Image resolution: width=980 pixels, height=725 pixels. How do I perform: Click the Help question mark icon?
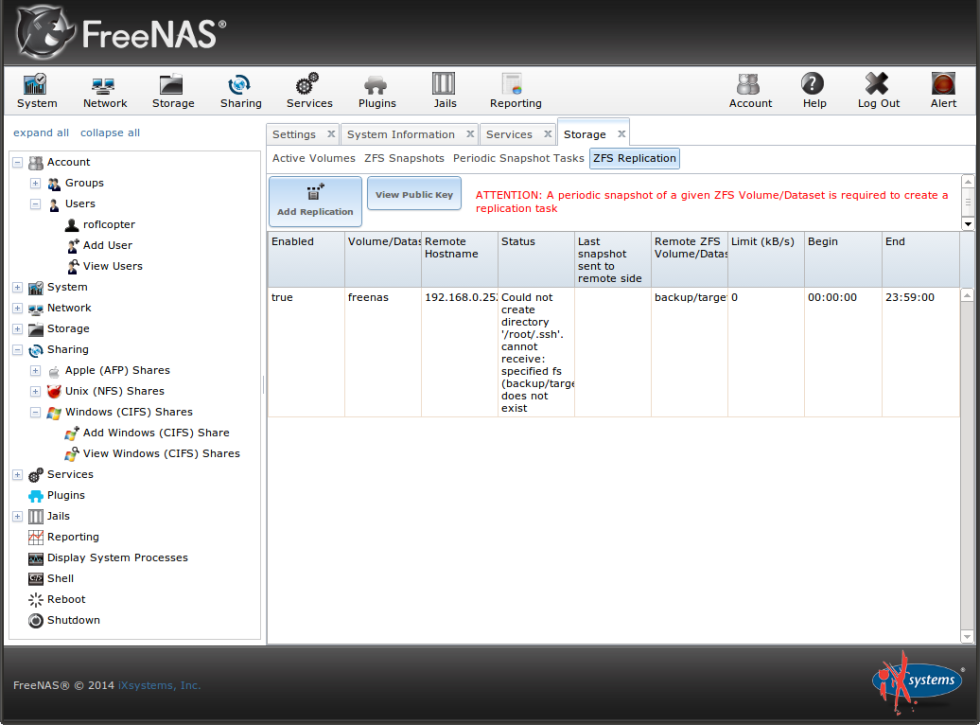pyautogui.click(x=813, y=90)
